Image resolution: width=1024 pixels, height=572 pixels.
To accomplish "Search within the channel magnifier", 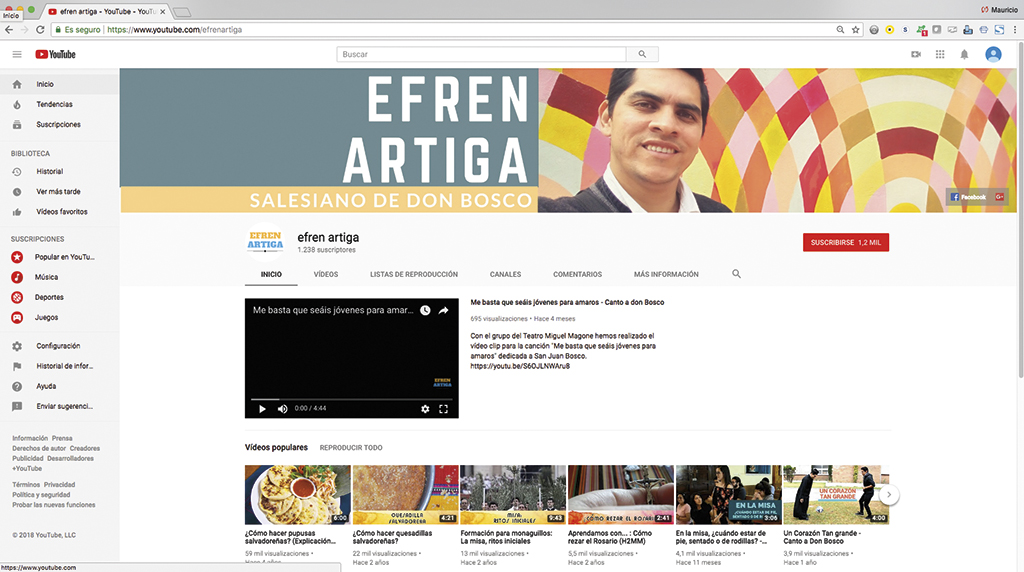I will click(736, 274).
